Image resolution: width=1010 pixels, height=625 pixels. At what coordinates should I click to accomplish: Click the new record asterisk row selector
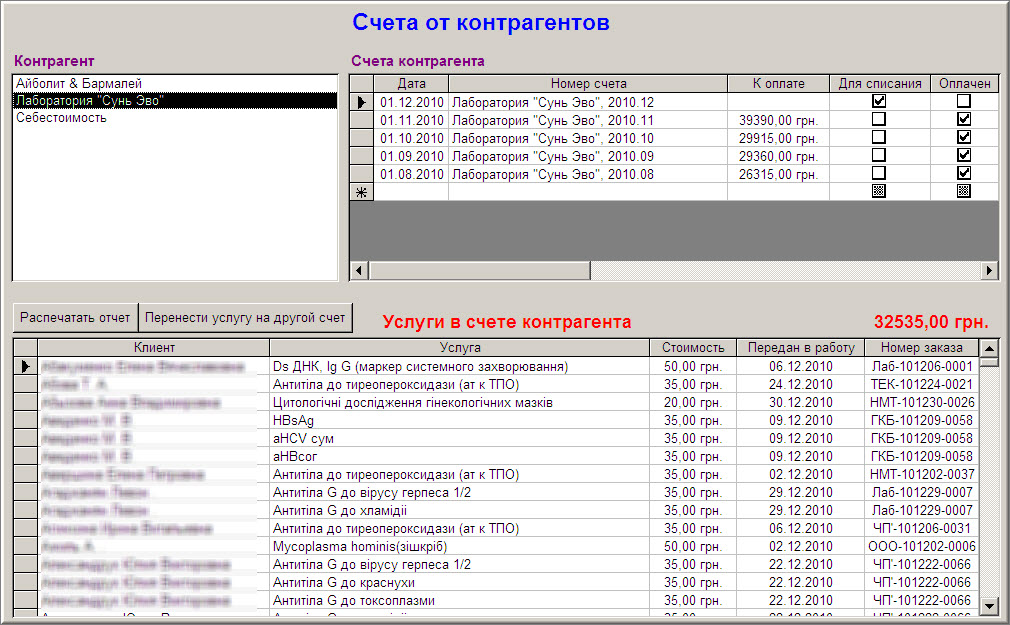coord(362,192)
